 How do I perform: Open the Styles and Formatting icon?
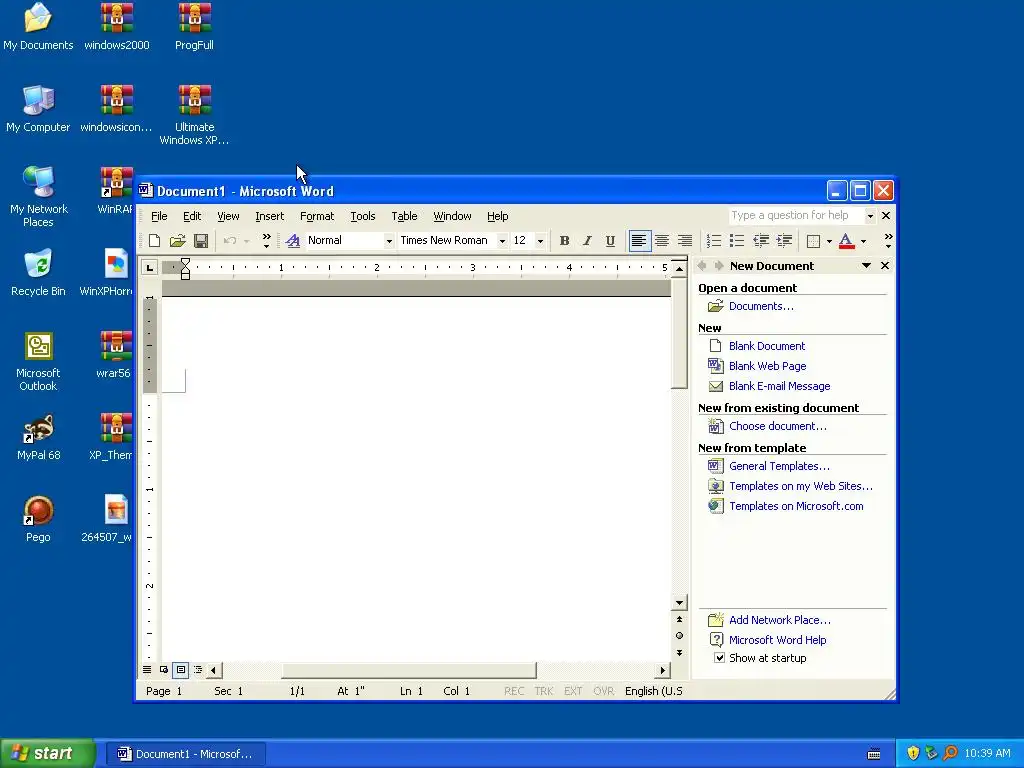pos(293,241)
